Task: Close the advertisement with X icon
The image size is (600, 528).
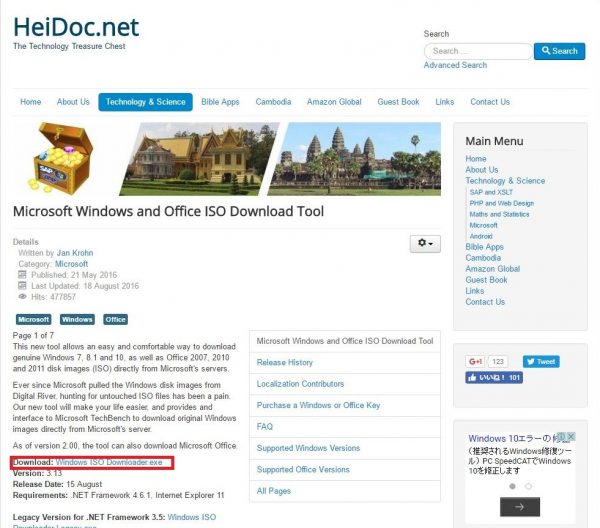Action: coord(571,436)
